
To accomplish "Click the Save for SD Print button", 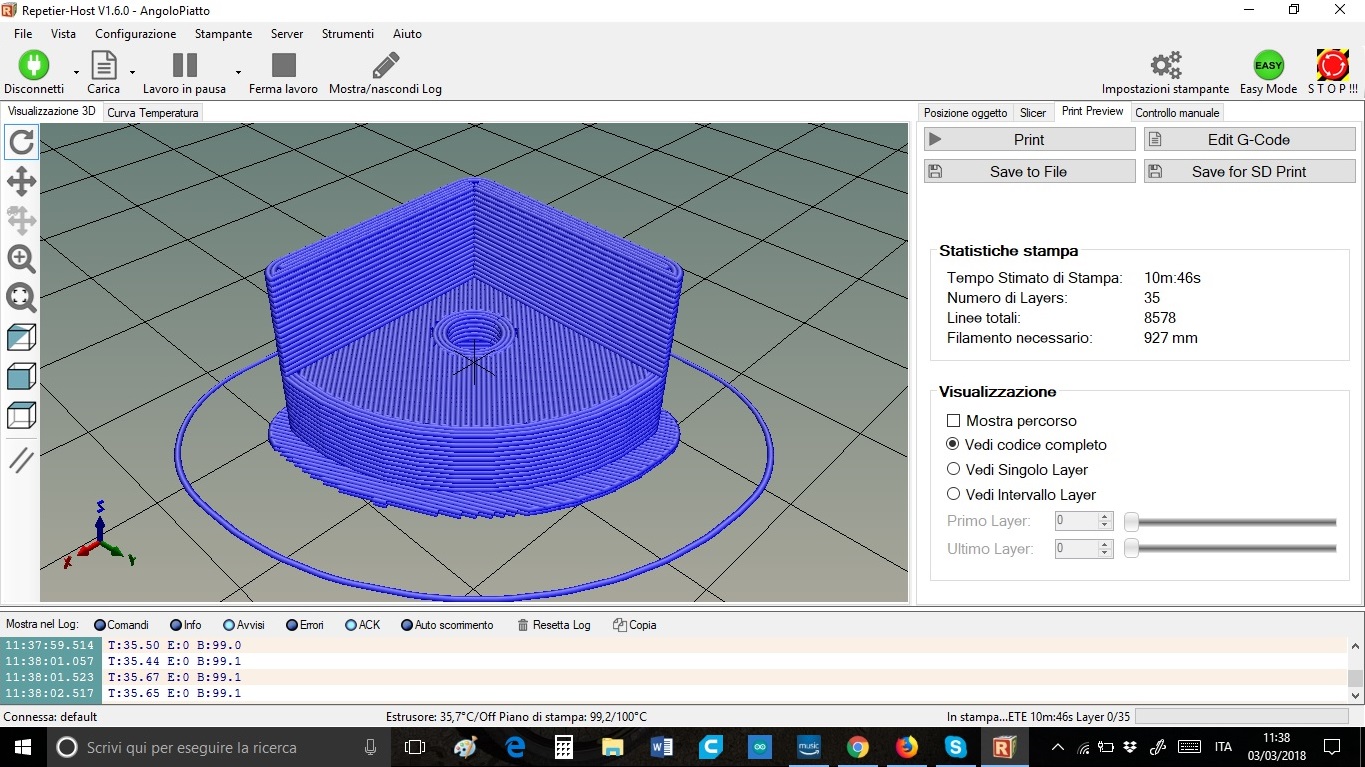I will tap(1249, 172).
